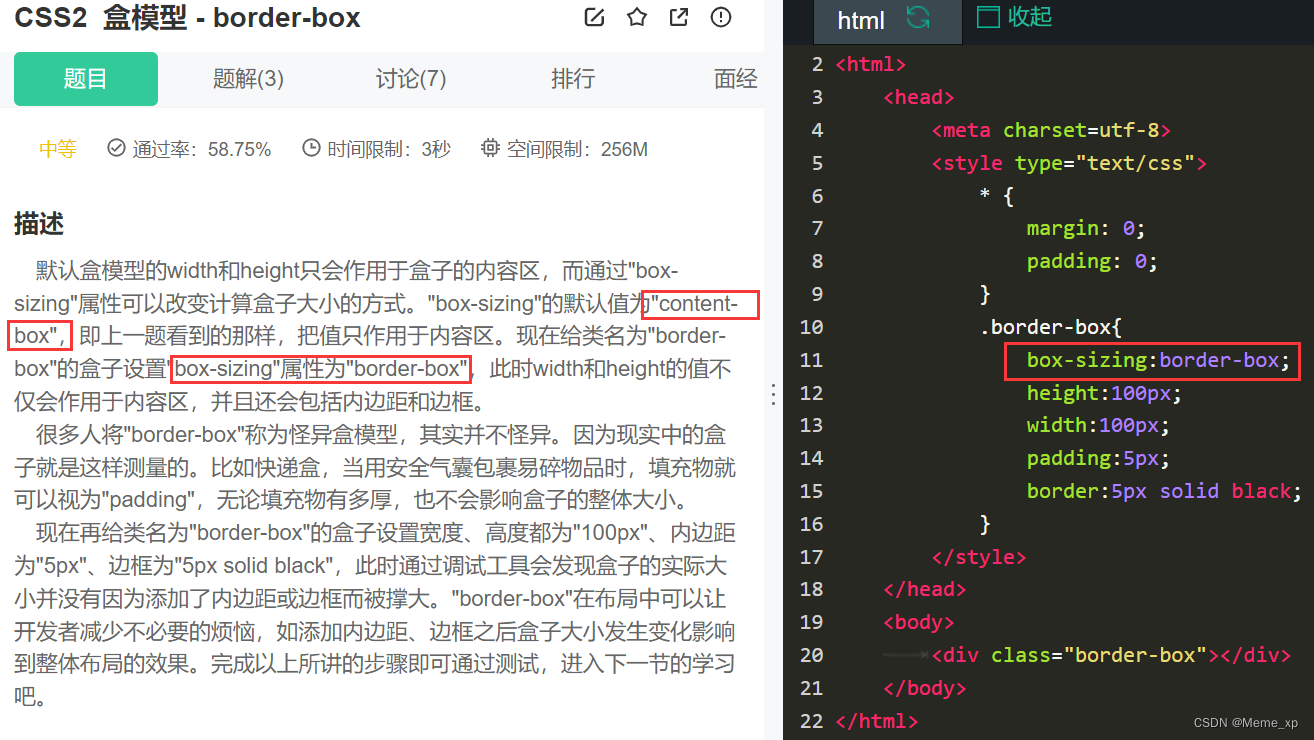Click the pass rate check icon
The width and height of the screenshot is (1314, 740).
[x=116, y=148]
